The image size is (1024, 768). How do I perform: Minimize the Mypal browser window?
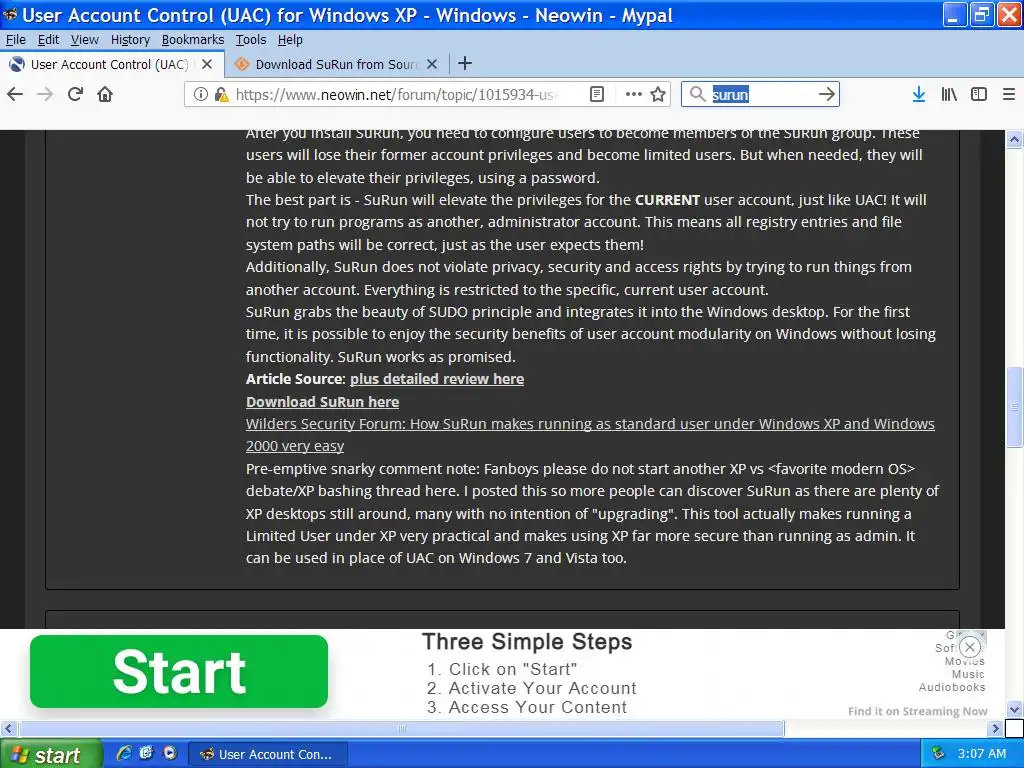tap(955, 15)
